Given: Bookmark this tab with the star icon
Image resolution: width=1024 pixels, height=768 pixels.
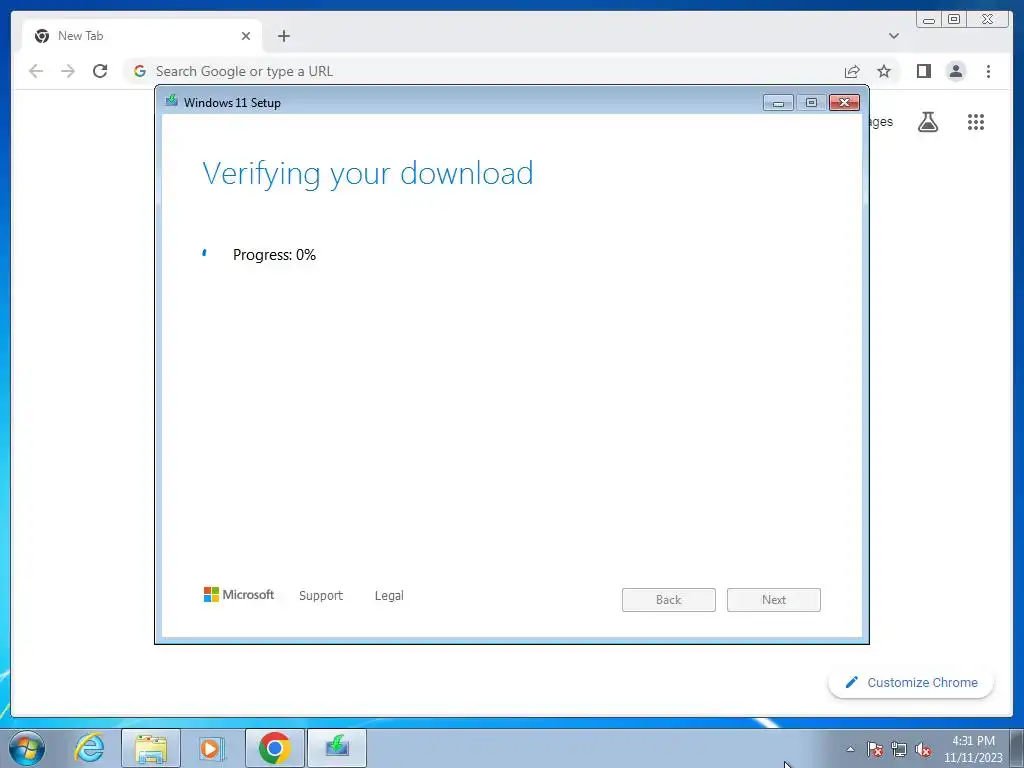Looking at the screenshot, I should click(x=884, y=71).
